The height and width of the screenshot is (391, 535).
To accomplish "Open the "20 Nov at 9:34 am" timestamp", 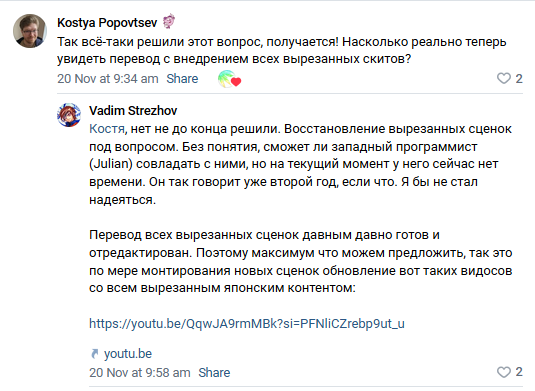I will tap(108, 79).
